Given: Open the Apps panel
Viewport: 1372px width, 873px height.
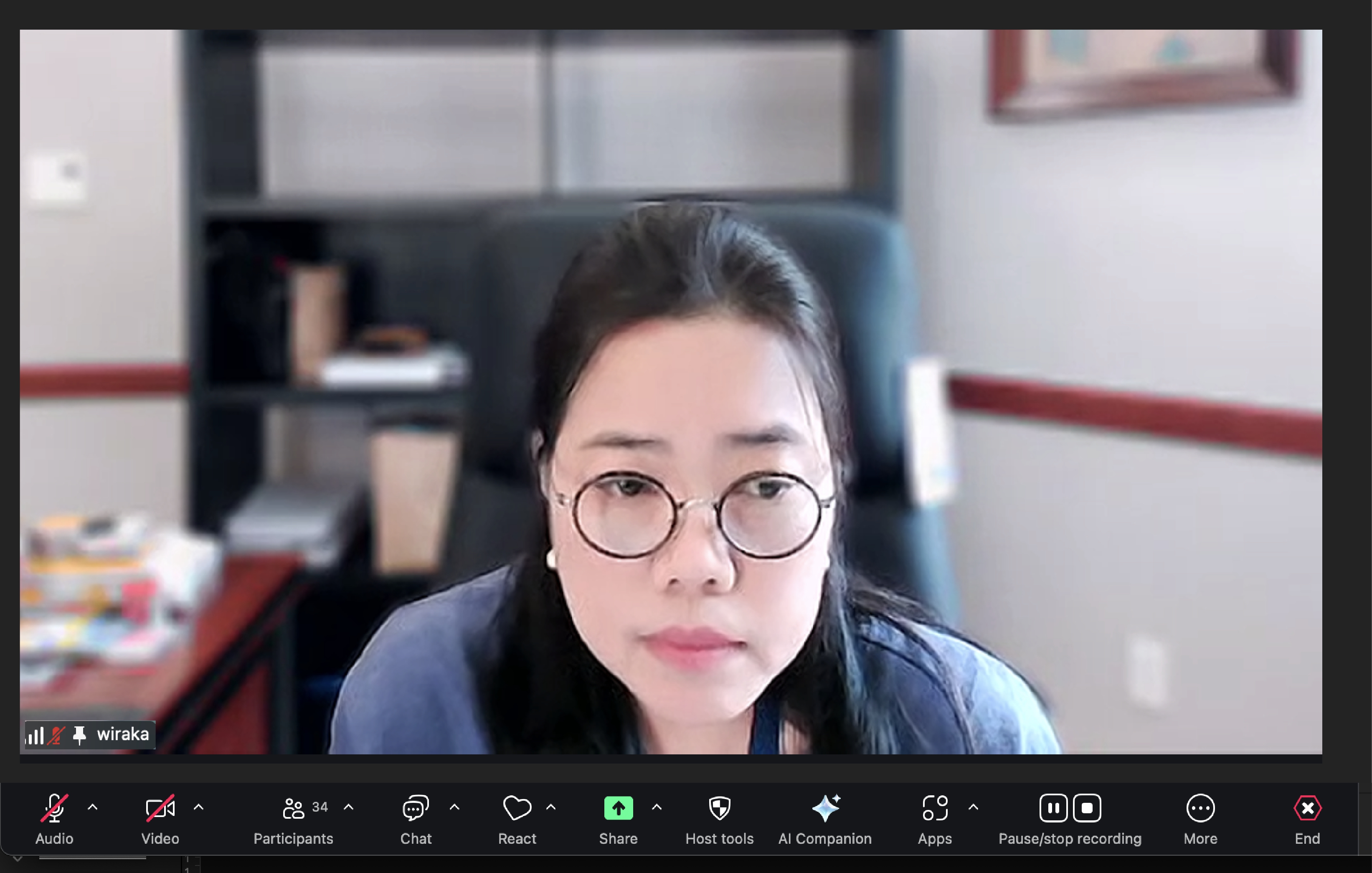Looking at the screenshot, I should click(935, 819).
